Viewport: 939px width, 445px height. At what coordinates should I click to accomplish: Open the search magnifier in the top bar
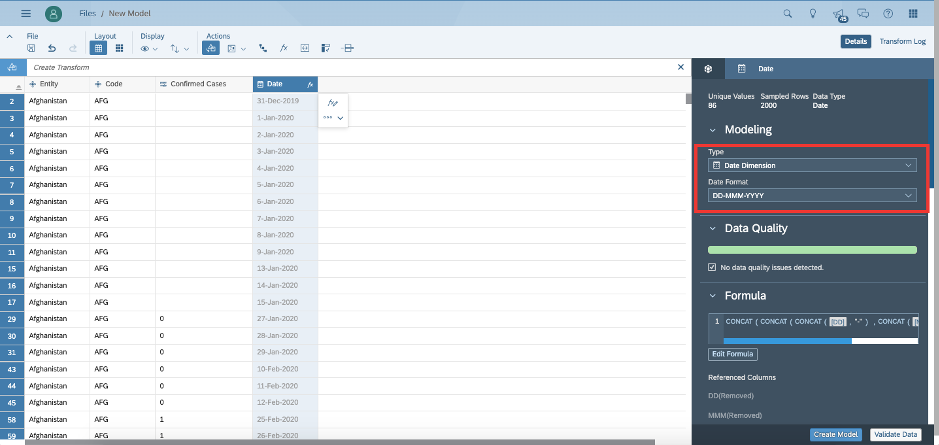(788, 13)
